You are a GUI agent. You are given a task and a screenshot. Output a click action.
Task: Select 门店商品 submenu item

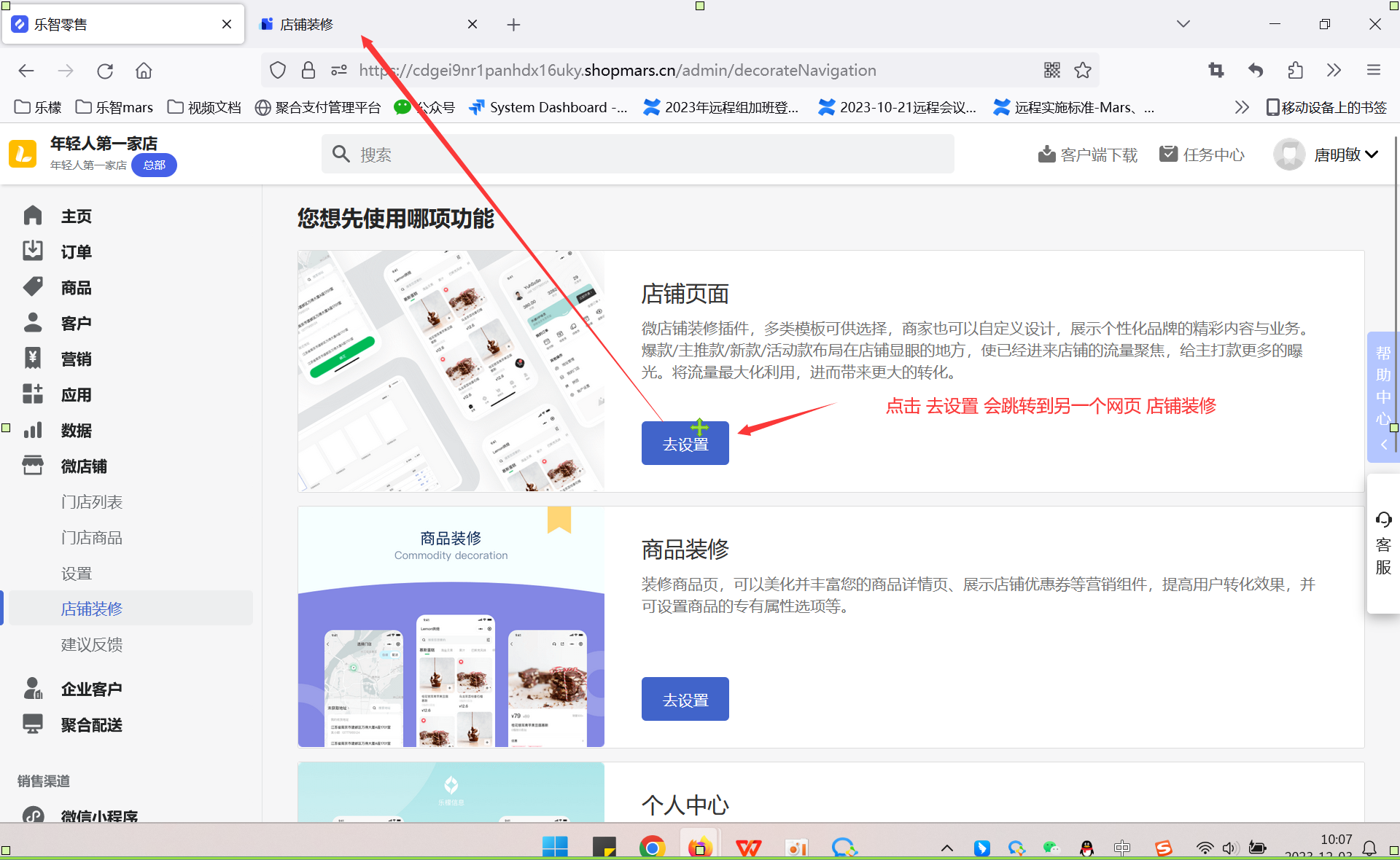pos(92,538)
